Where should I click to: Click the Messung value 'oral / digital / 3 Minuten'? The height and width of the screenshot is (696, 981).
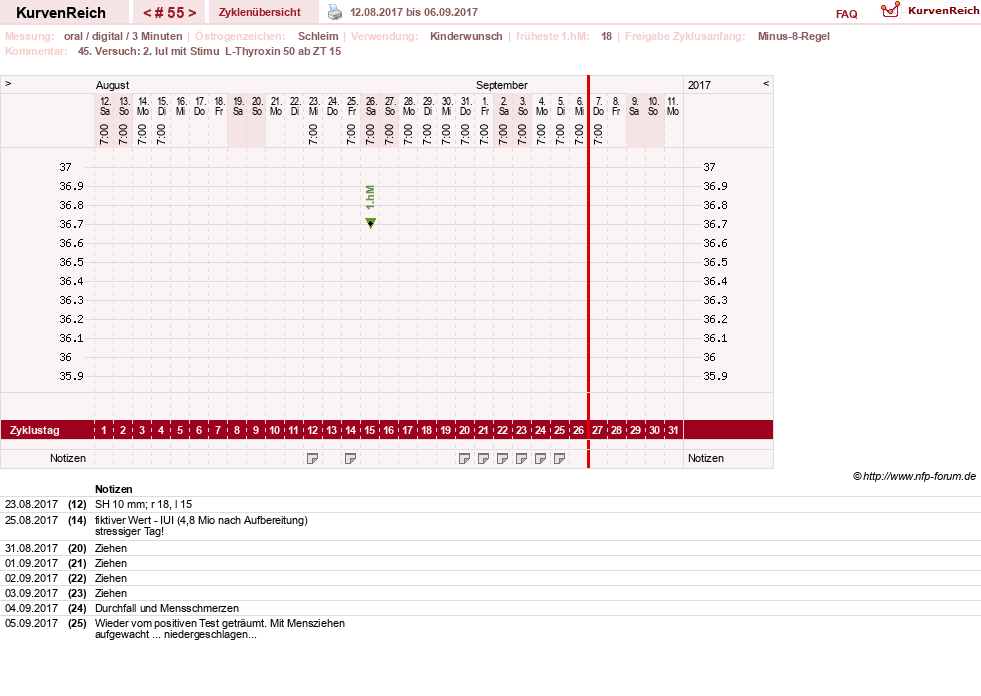[123, 36]
